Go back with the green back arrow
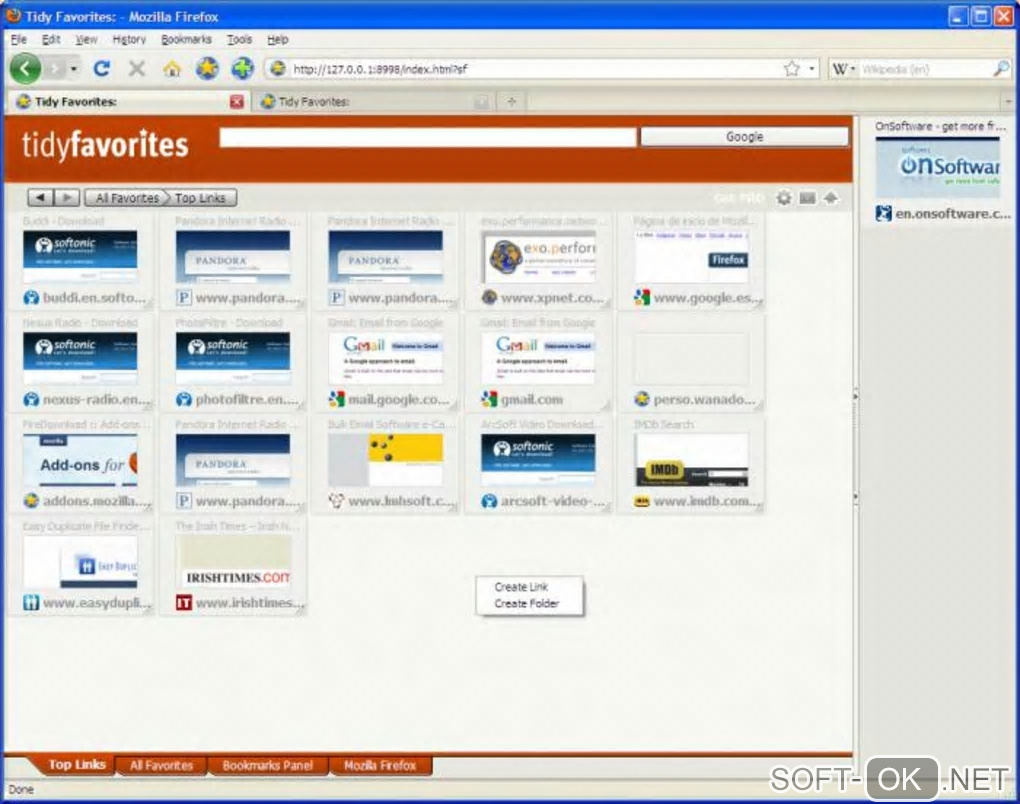Screen dimensions: 1020x804 (x=25, y=68)
